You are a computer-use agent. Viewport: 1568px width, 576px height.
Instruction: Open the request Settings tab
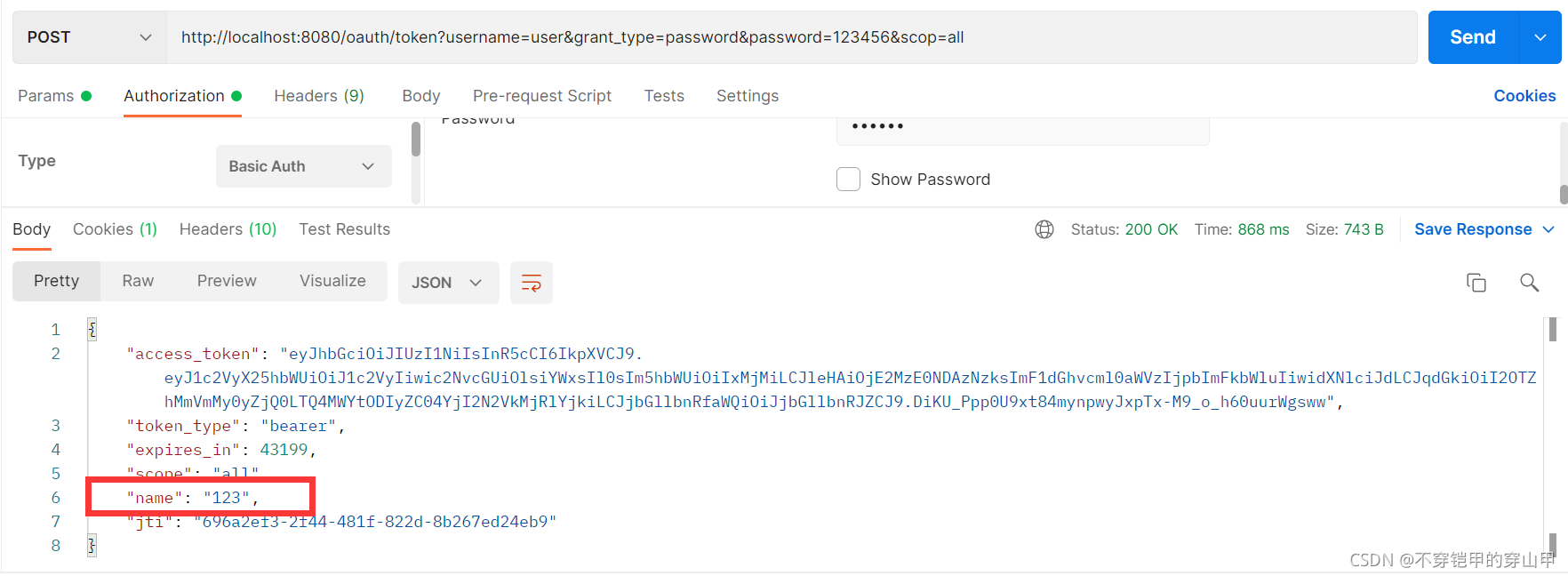[x=747, y=95]
